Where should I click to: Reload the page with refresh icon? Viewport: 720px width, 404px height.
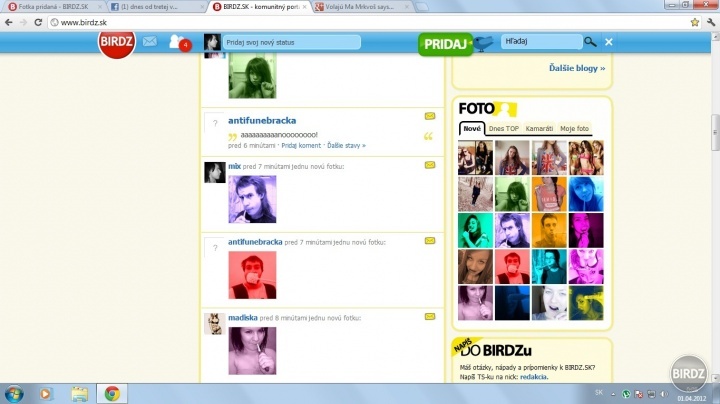38,22
